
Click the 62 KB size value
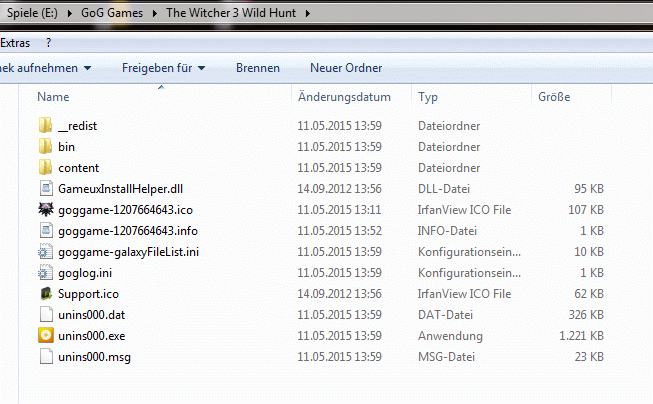[x=589, y=294]
